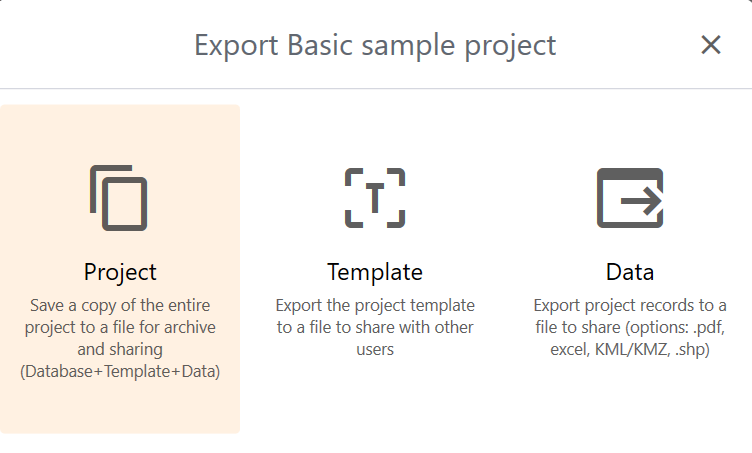
Task: Click the dialog title 'Export Basic sample project'
Action: (x=375, y=45)
